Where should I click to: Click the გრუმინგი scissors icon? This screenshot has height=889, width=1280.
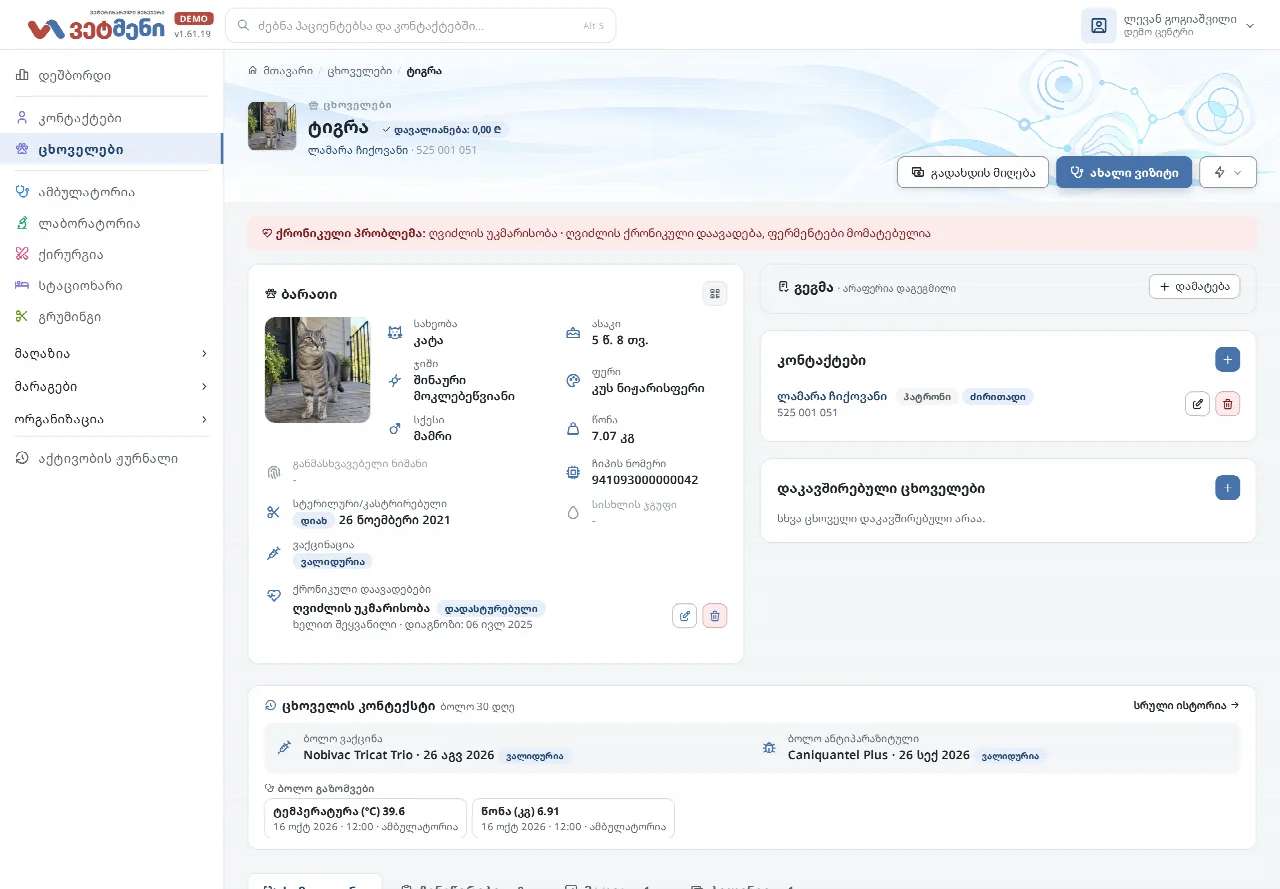[x=22, y=316]
